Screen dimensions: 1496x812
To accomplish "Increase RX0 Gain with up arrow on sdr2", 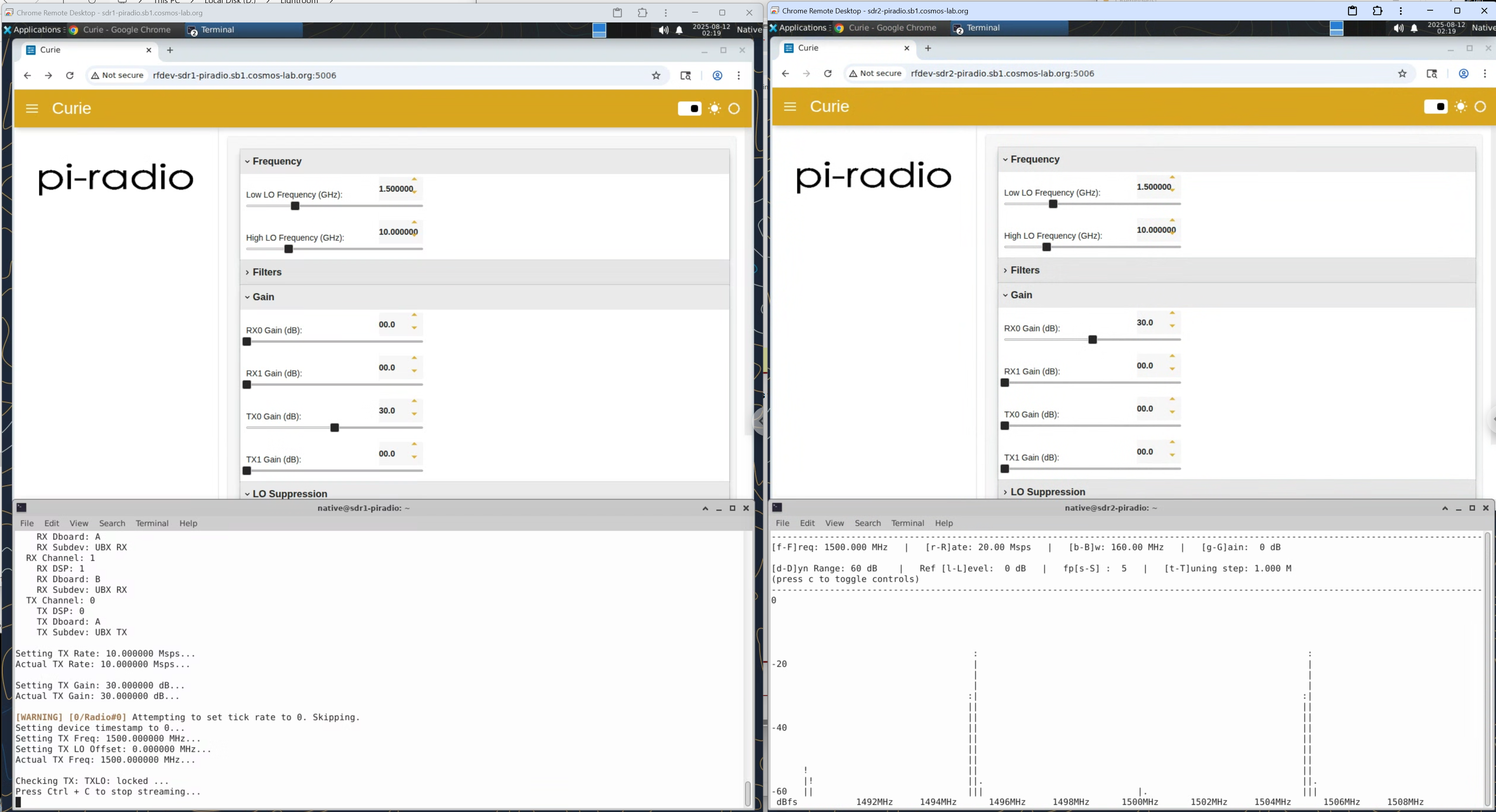I will click(1172, 313).
